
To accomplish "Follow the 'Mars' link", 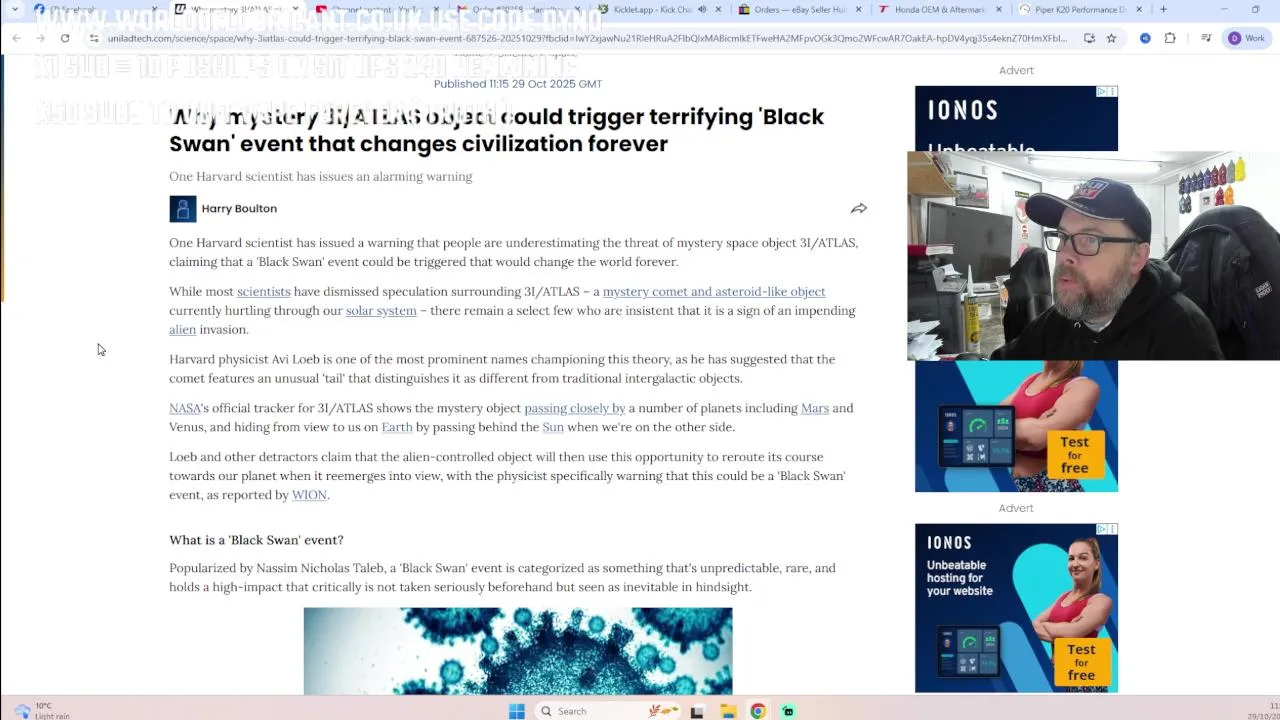I will click(815, 408).
